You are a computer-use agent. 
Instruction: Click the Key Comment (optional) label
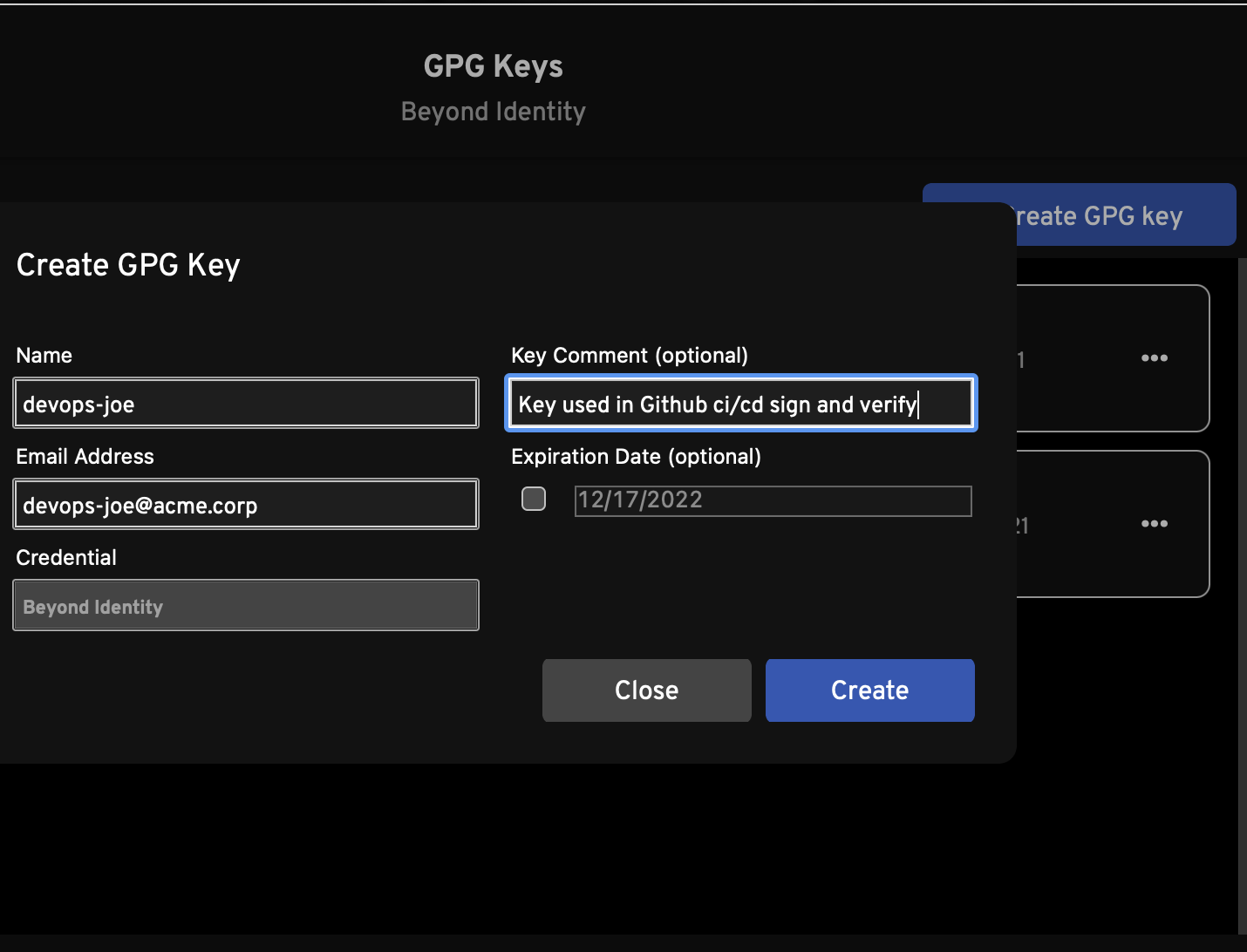tap(629, 356)
